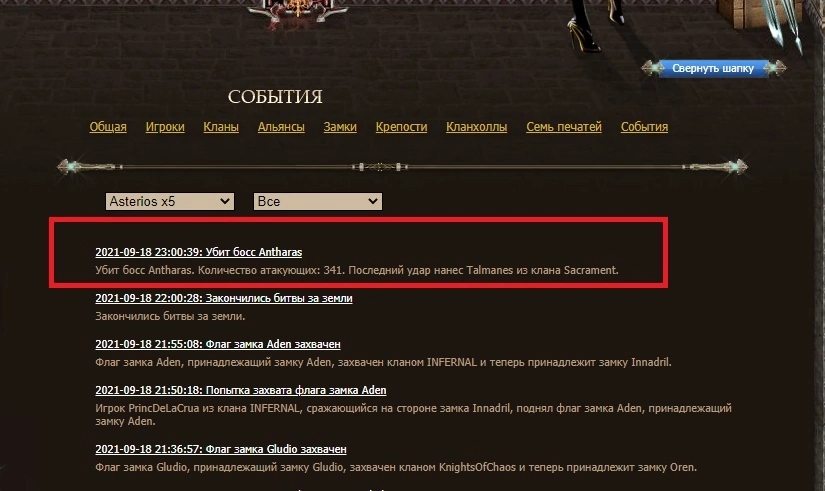825x491 pixels.
Task: Expand the 'Asterios x5' server dropdown
Action: click(x=169, y=201)
